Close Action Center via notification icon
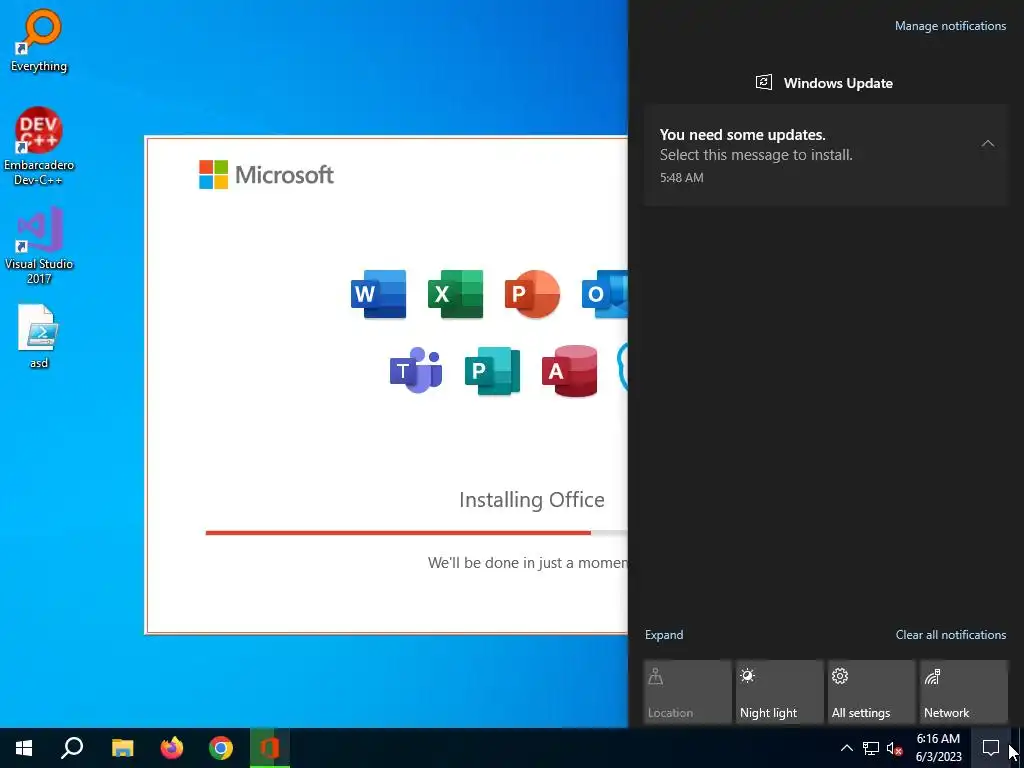 pos(991,748)
